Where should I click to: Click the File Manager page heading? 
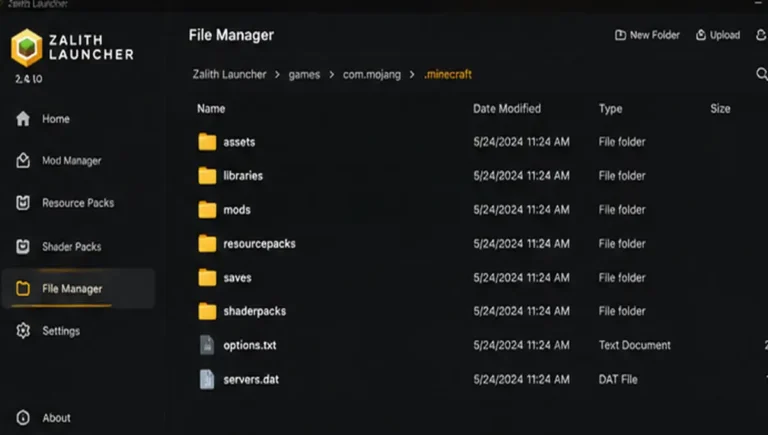[231, 35]
